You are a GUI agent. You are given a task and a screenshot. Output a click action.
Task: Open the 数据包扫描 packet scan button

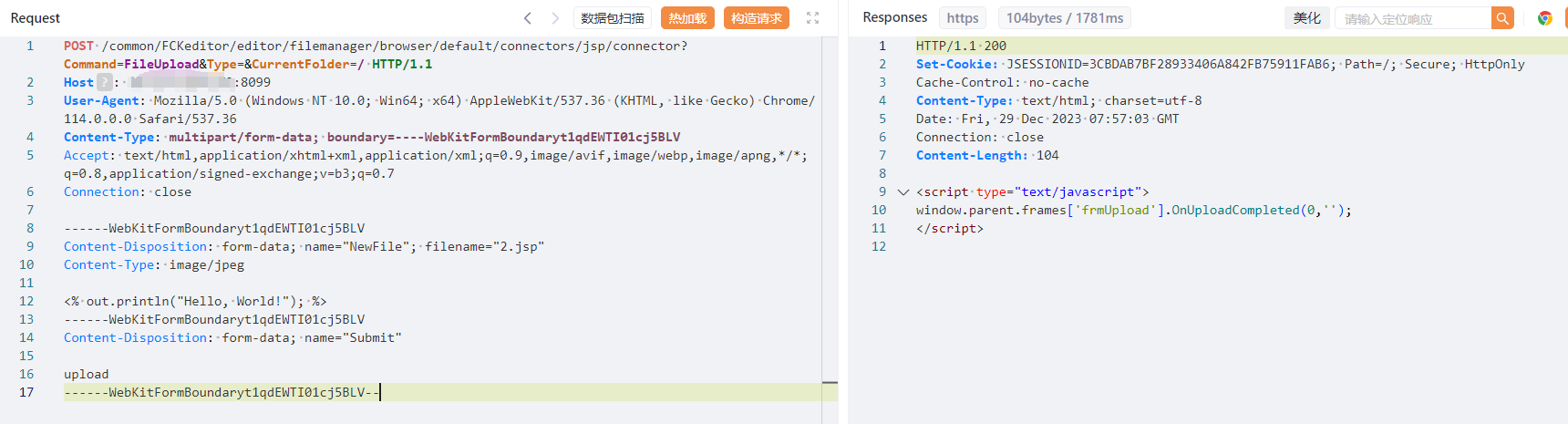tap(613, 18)
